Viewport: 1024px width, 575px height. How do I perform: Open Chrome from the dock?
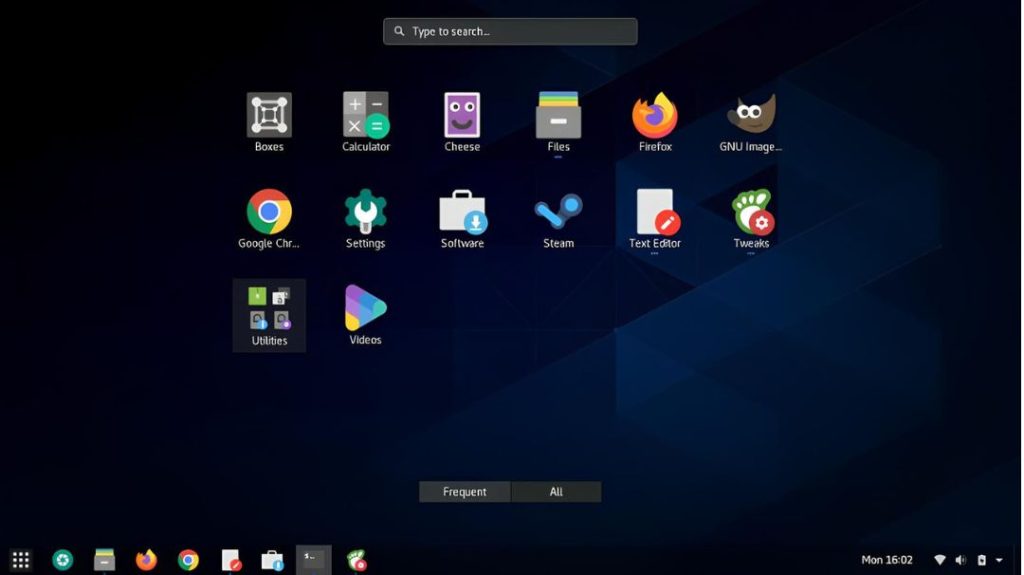pos(188,560)
